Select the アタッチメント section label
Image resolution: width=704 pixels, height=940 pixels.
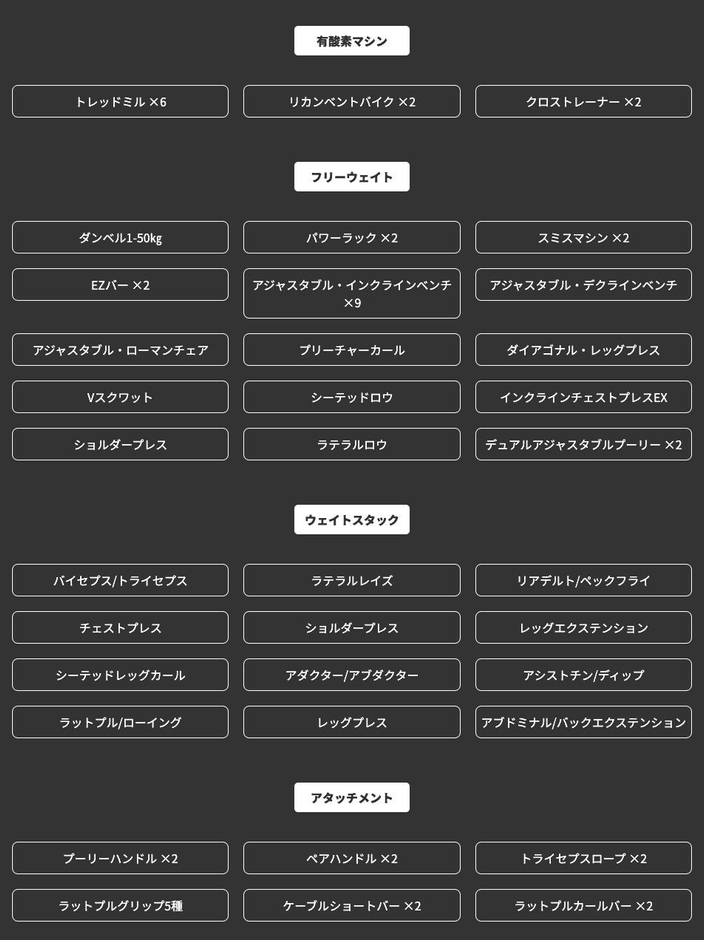(x=351, y=798)
